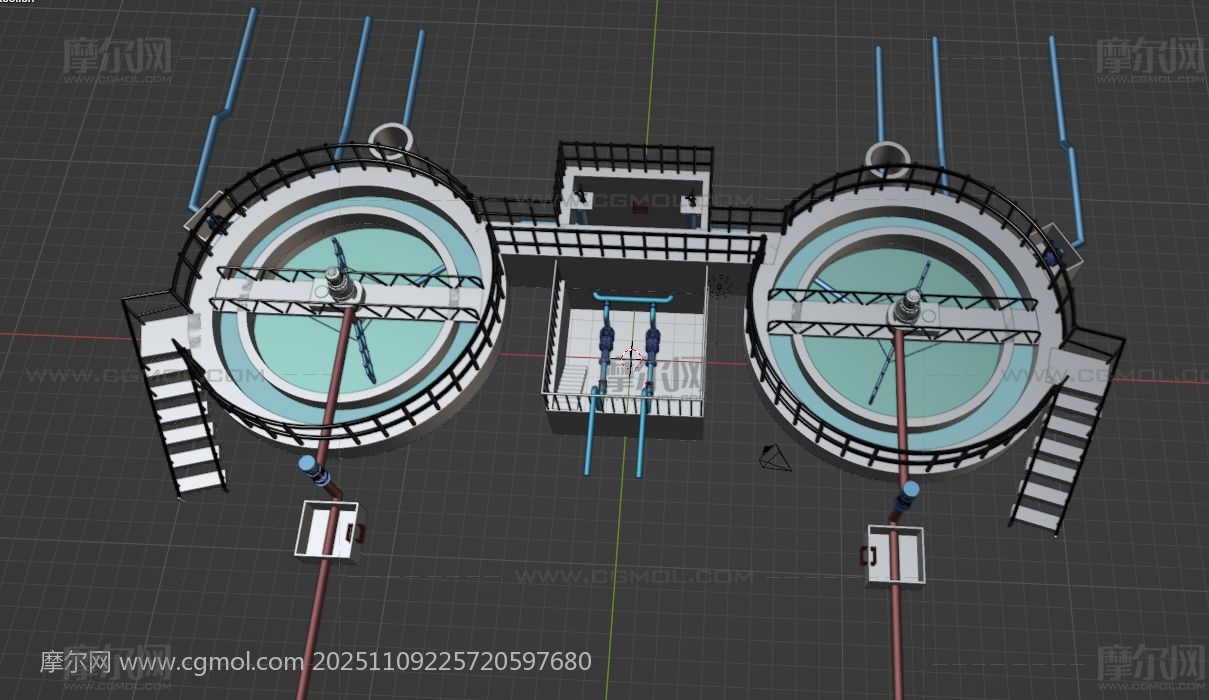Select the right blue valve in the central pit

(x=654, y=345)
